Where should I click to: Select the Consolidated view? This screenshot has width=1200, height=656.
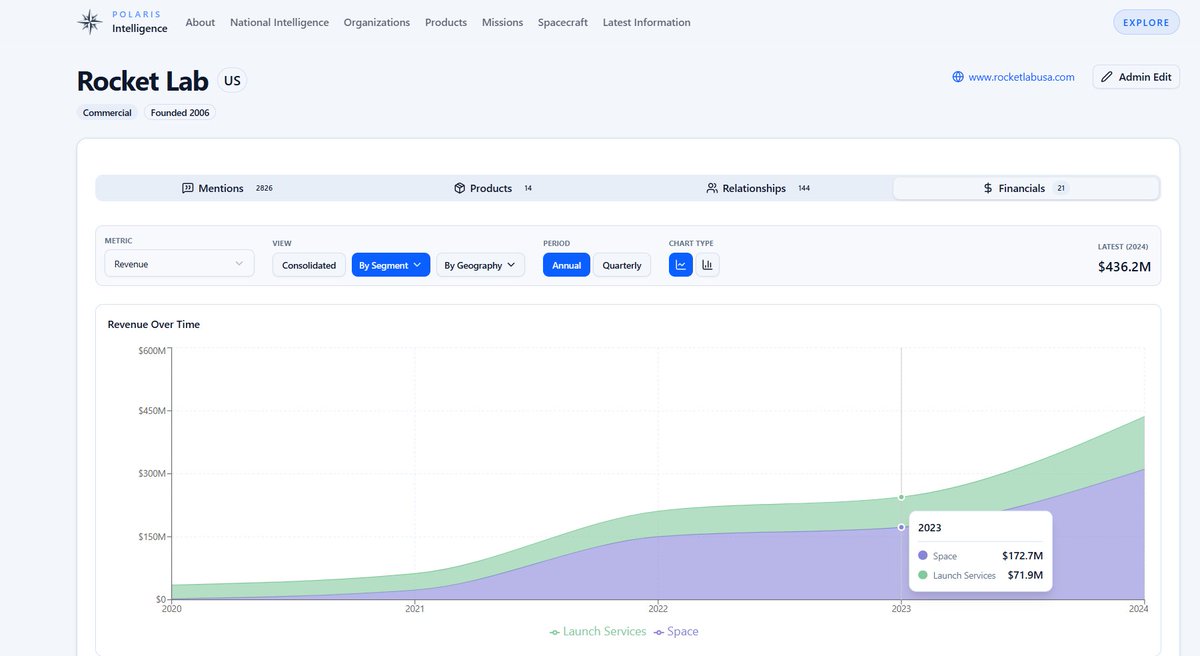point(309,265)
